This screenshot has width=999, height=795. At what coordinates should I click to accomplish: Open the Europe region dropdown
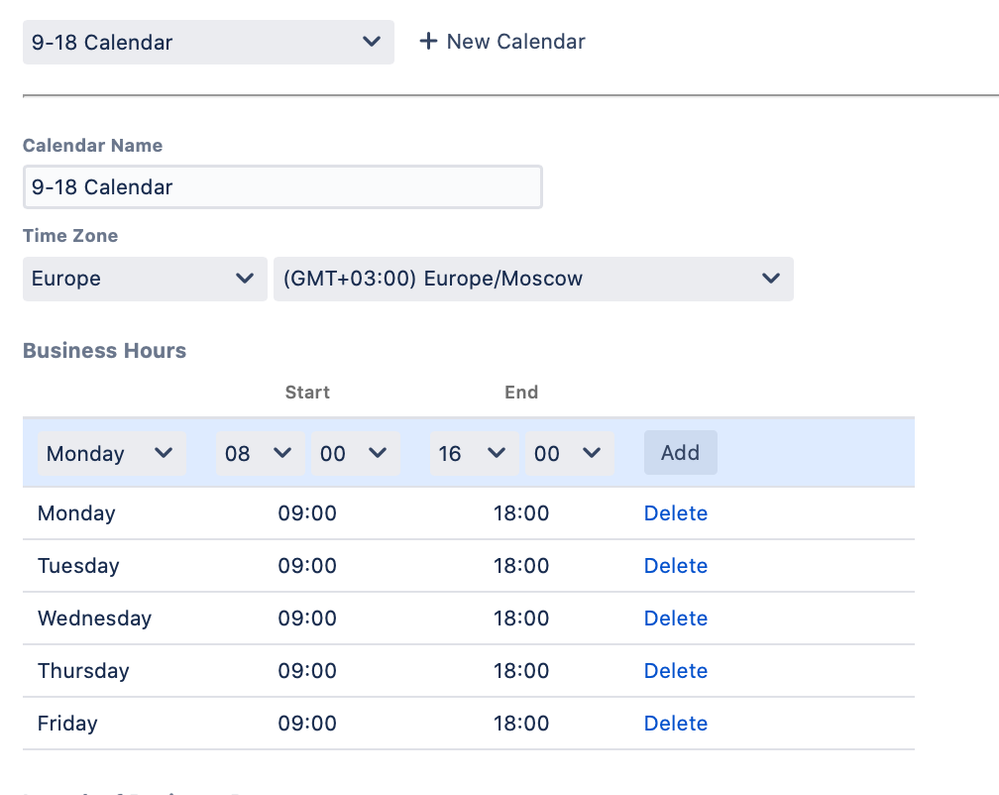pyautogui.click(x=144, y=279)
